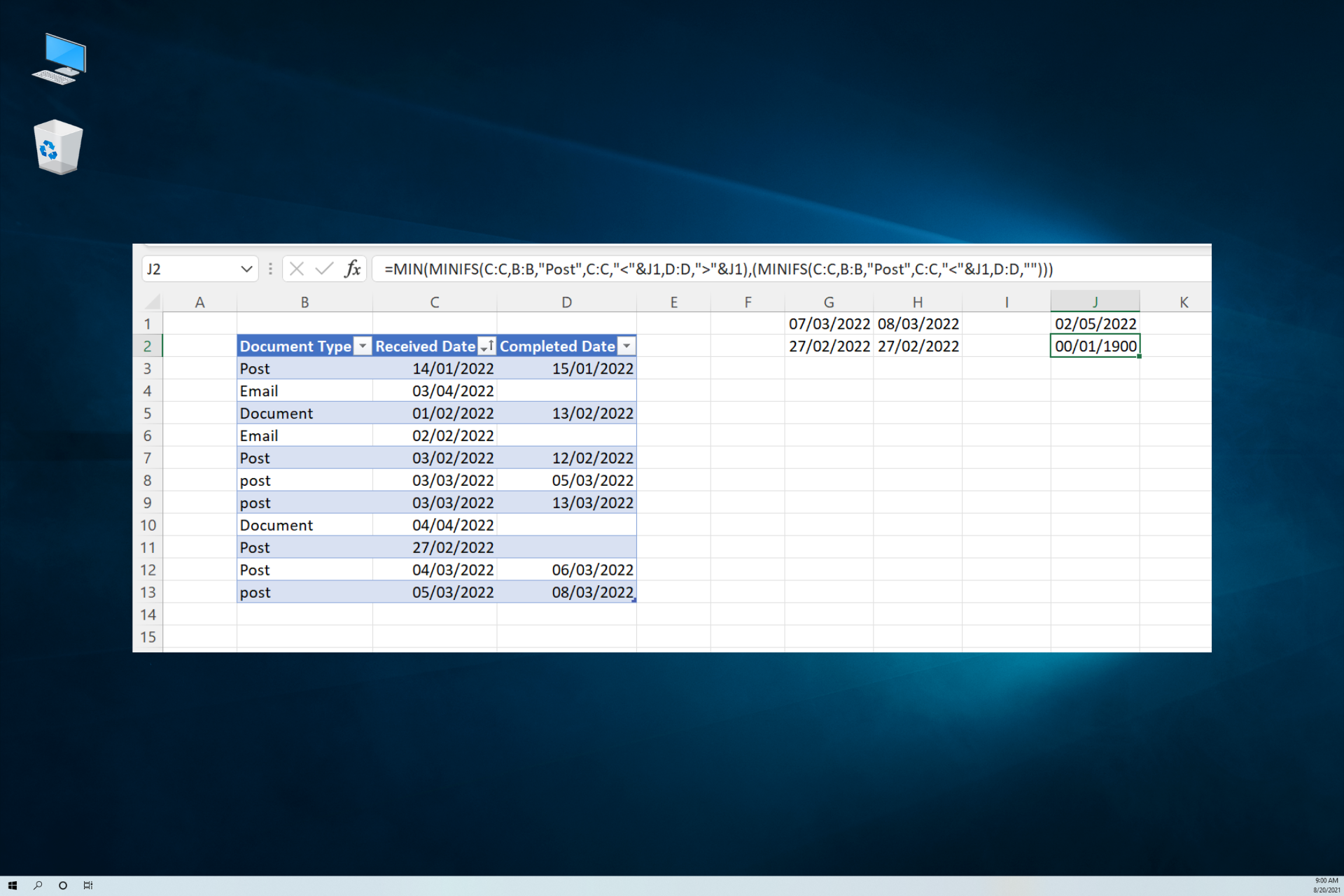Click completed date 06/03/2022
The height and width of the screenshot is (896, 1344).
point(566,570)
